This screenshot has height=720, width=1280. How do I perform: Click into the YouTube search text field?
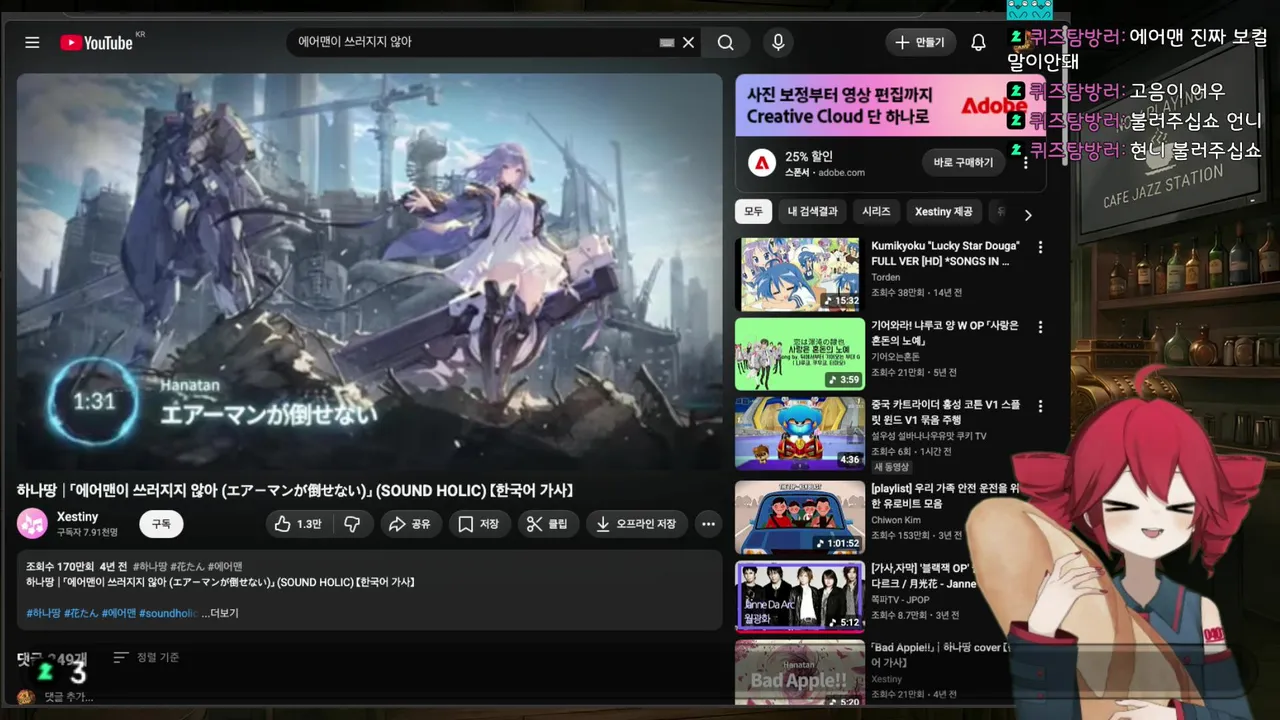pyautogui.click(x=475, y=42)
